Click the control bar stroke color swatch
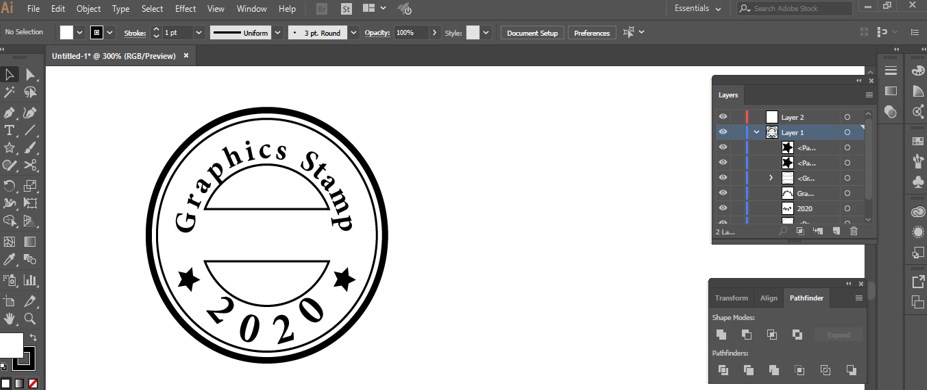Image resolution: width=927 pixels, height=390 pixels. pyautogui.click(x=96, y=32)
